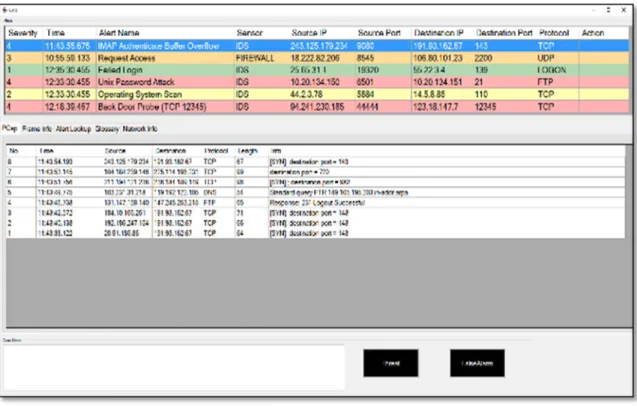Image resolution: width=637 pixels, height=406 pixels.
Task: Select the FTP Logout Successful response packet
Action: pos(316,202)
